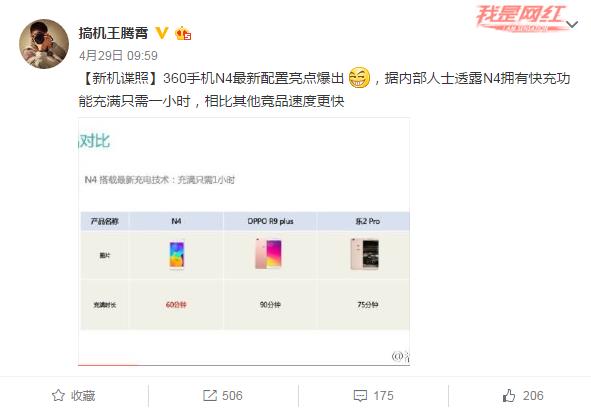Click the 我是网红 watermark logo
This screenshot has height=412, width=591.
click(521, 18)
